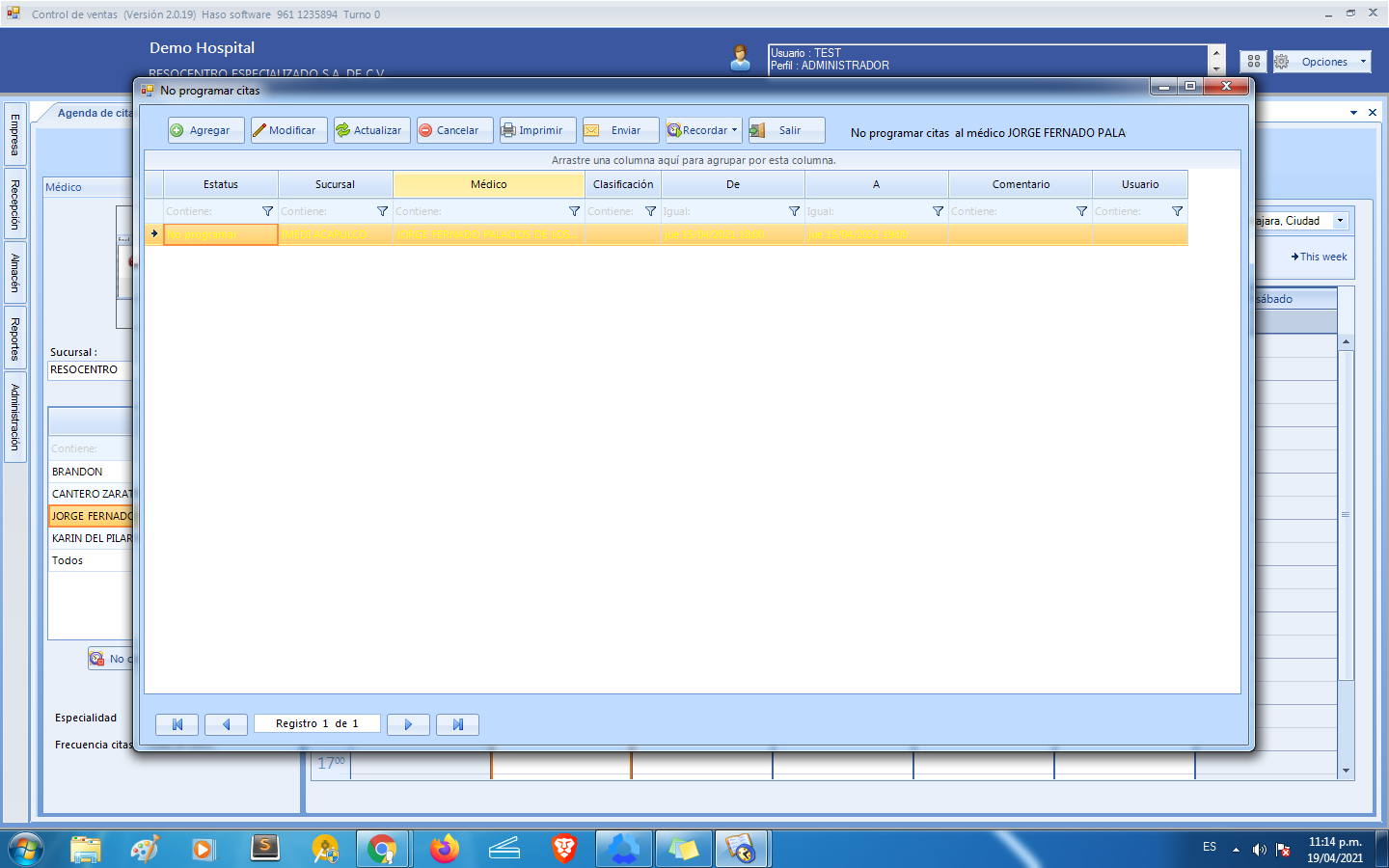
Task: Click the RESOCENTRO sucursal field
Action: 90,369
